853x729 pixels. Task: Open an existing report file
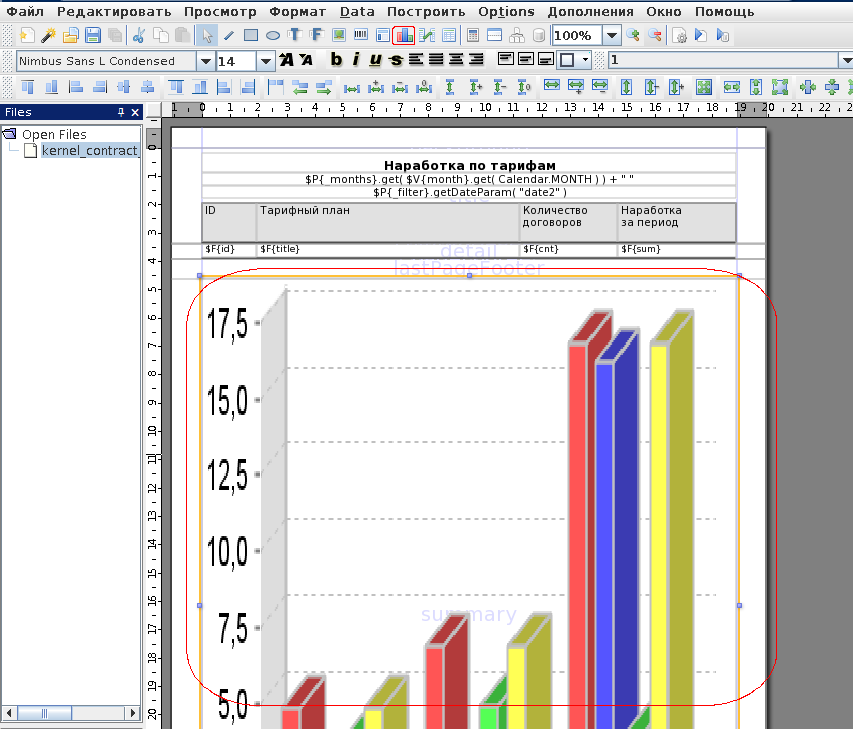point(70,36)
